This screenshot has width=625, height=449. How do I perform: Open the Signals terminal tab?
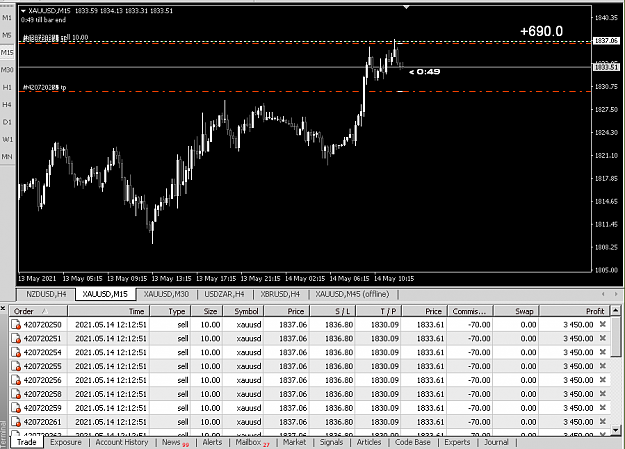tap(331, 442)
